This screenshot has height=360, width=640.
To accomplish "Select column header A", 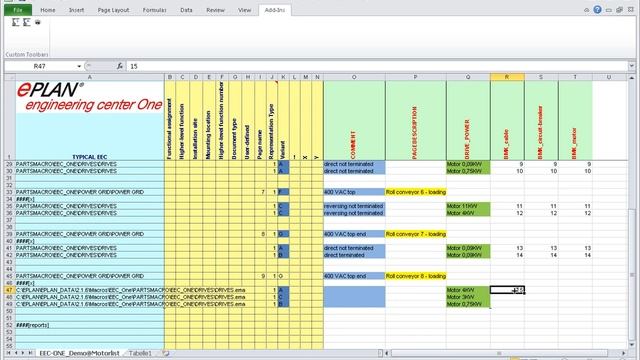I will click(90, 77).
